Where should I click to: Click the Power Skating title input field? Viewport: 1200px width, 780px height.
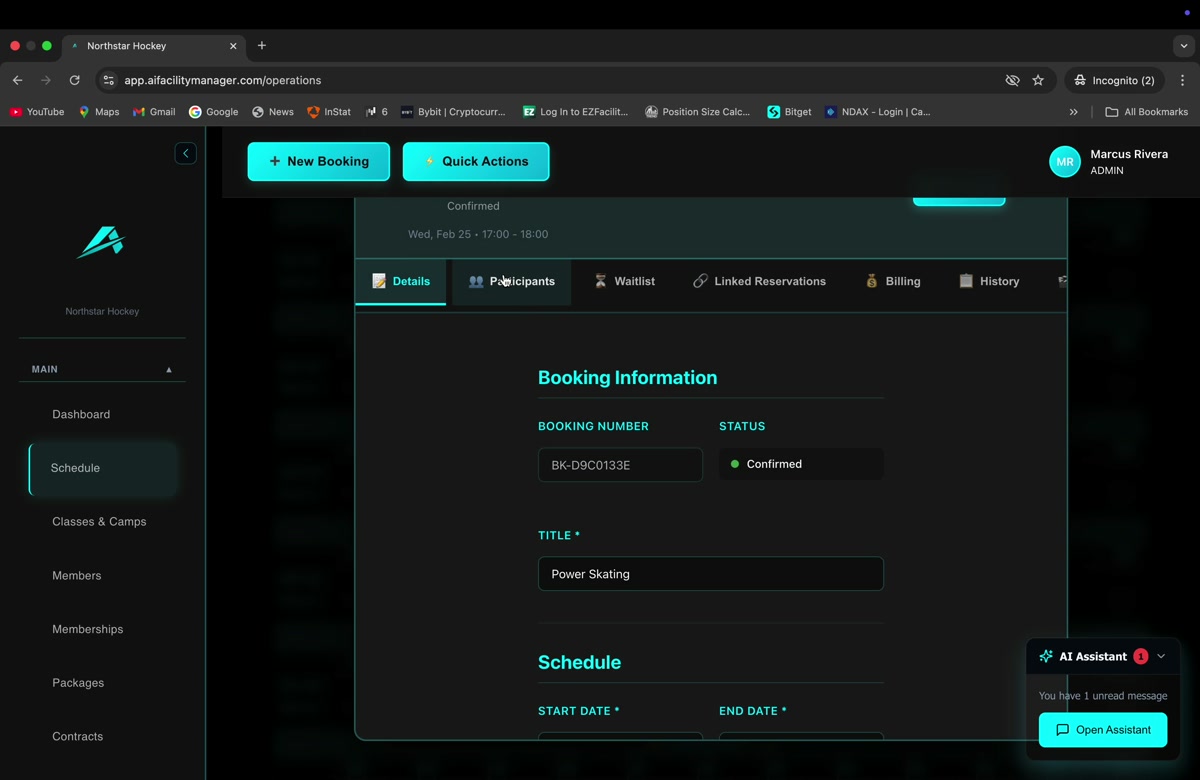pyautogui.click(x=710, y=573)
